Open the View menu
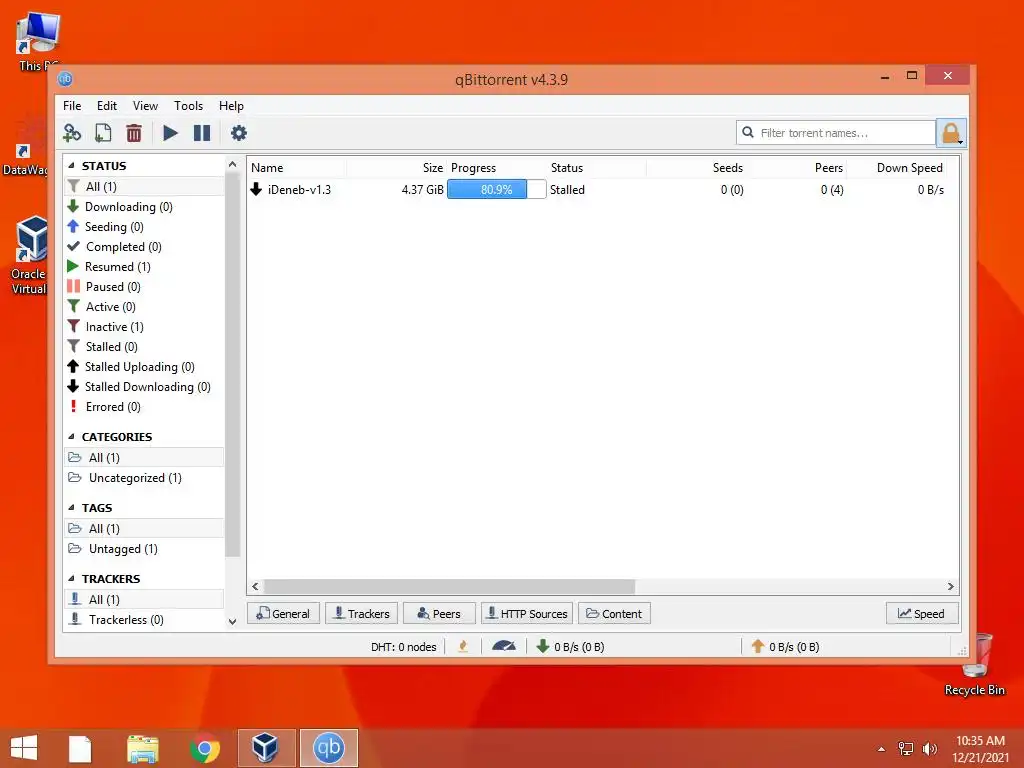Viewport: 1024px width, 768px height. pyautogui.click(x=145, y=106)
